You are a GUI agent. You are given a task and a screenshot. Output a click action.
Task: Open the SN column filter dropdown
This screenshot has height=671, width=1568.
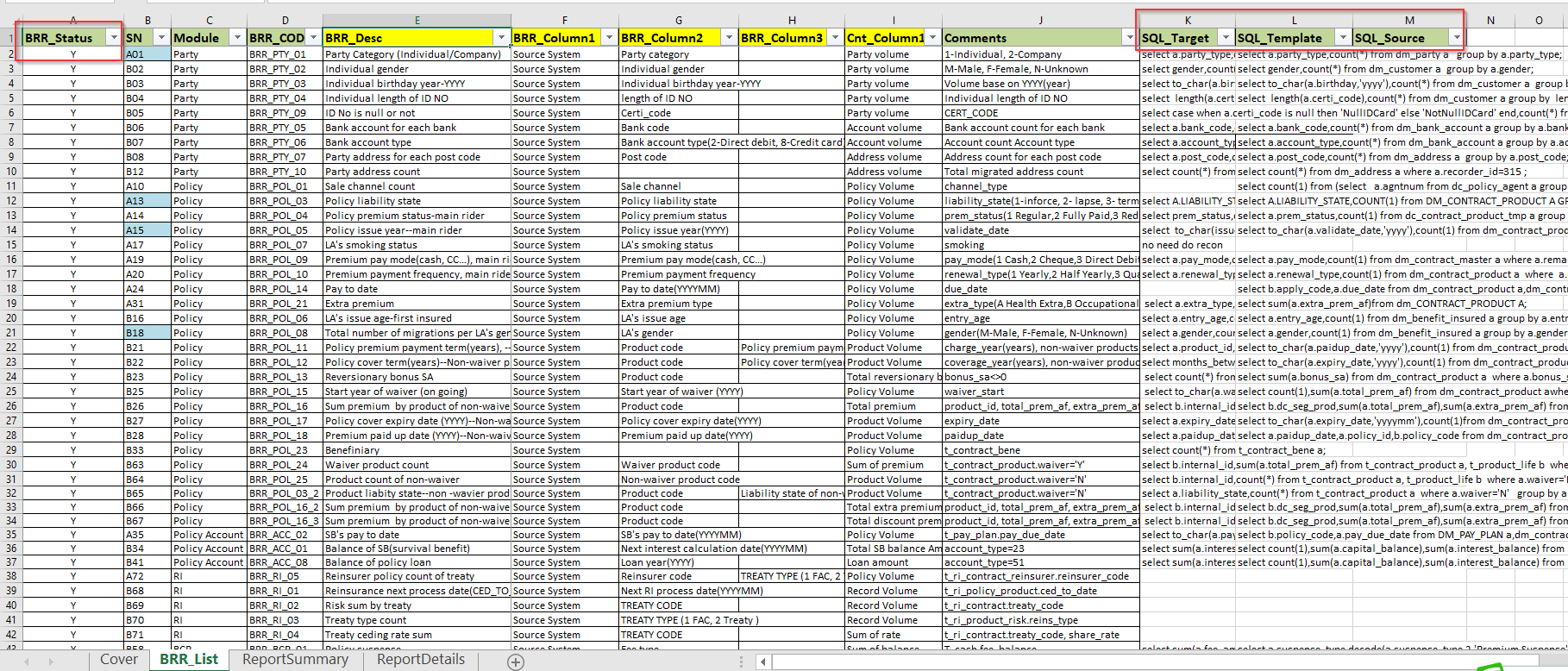pos(161,38)
